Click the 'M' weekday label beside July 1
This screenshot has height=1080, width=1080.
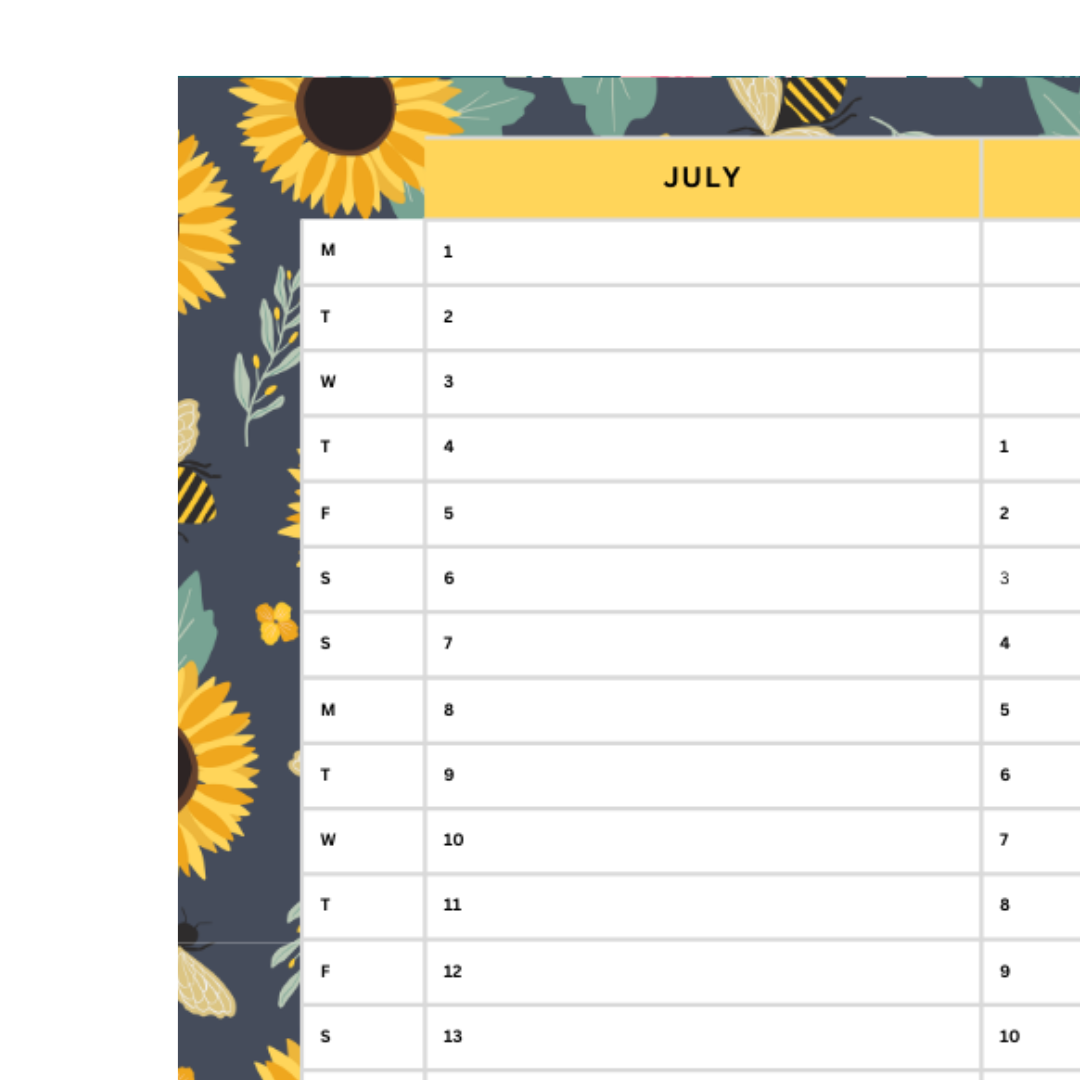click(x=328, y=250)
